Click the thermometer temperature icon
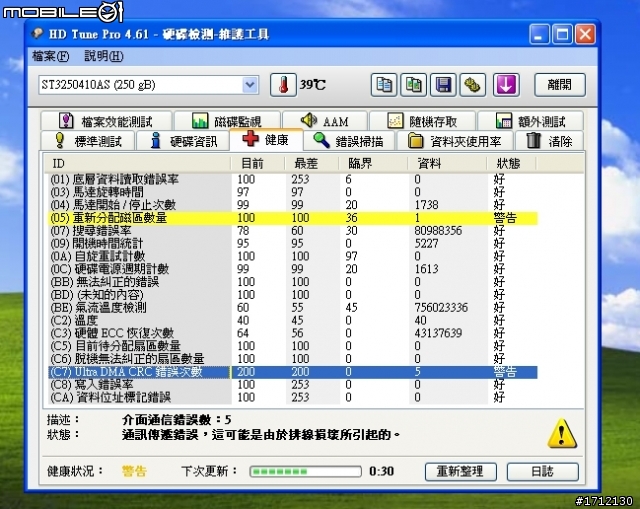The image size is (640, 509). point(283,85)
